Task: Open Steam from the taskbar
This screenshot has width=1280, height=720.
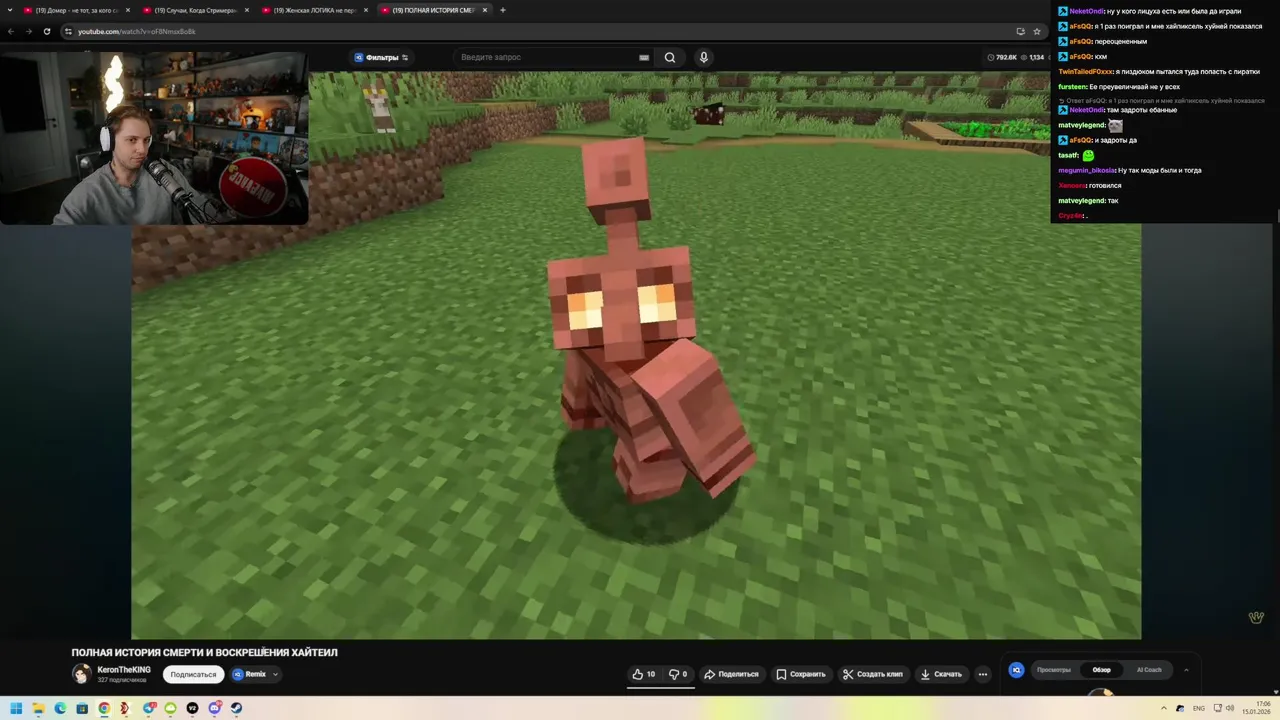Action: point(236,708)
